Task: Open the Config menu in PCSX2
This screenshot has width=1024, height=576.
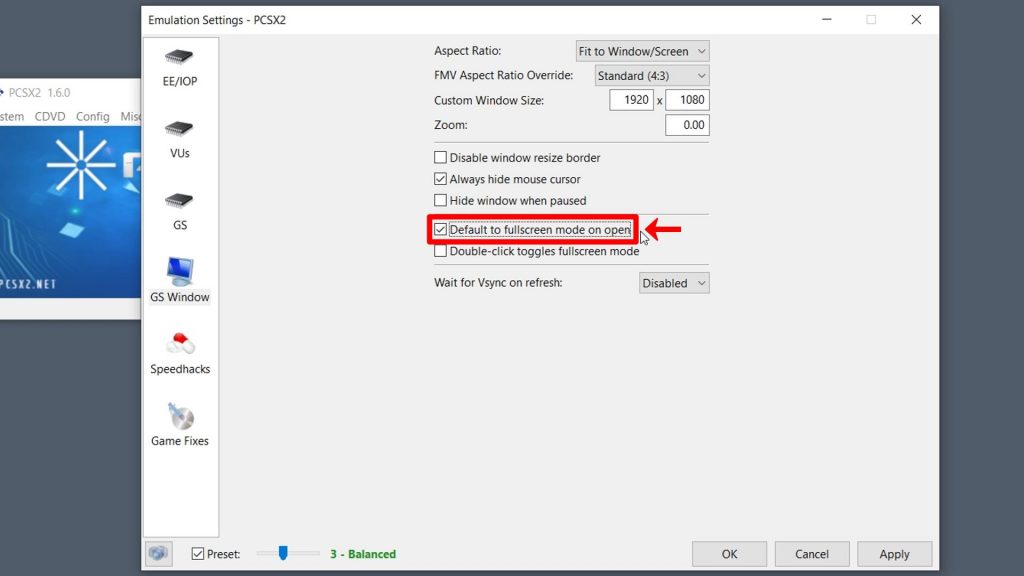Action: [92, 116]
